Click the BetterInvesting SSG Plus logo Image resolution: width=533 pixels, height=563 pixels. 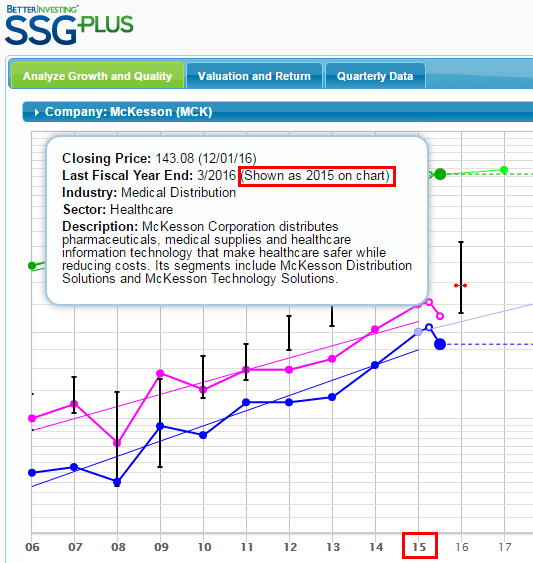(x=69, y=25)
